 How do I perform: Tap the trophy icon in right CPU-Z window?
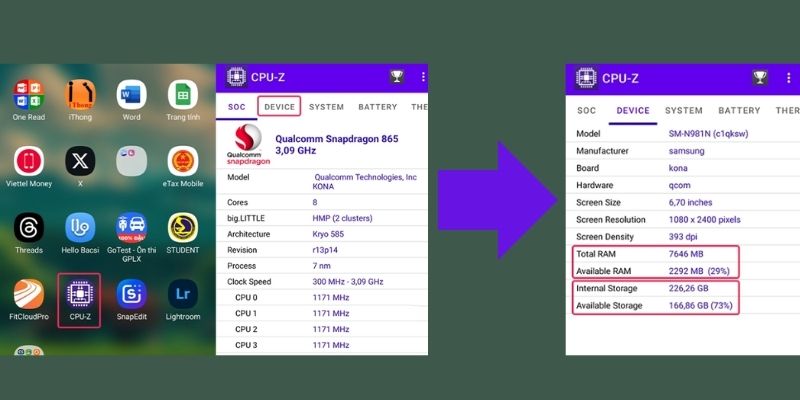pos(760,78)
